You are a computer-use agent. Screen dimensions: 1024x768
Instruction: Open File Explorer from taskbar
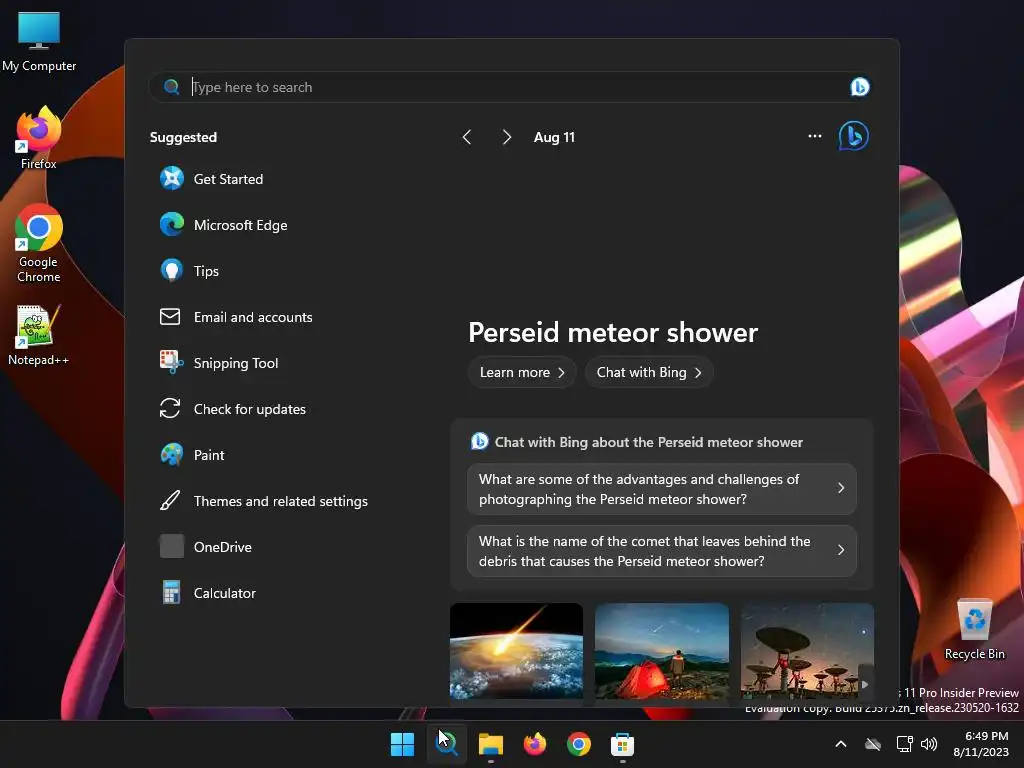coord(490,744)
